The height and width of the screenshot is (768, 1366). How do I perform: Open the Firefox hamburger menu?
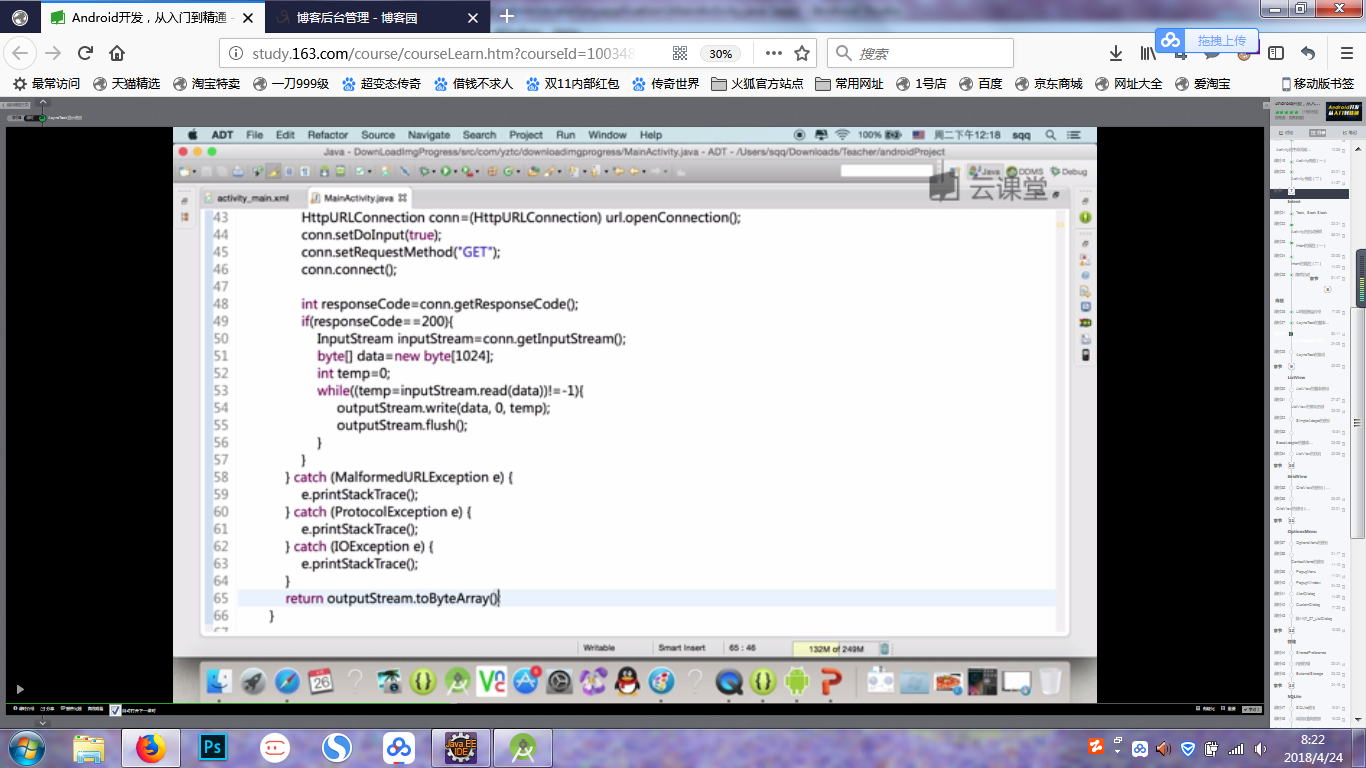coord(1346,54)
